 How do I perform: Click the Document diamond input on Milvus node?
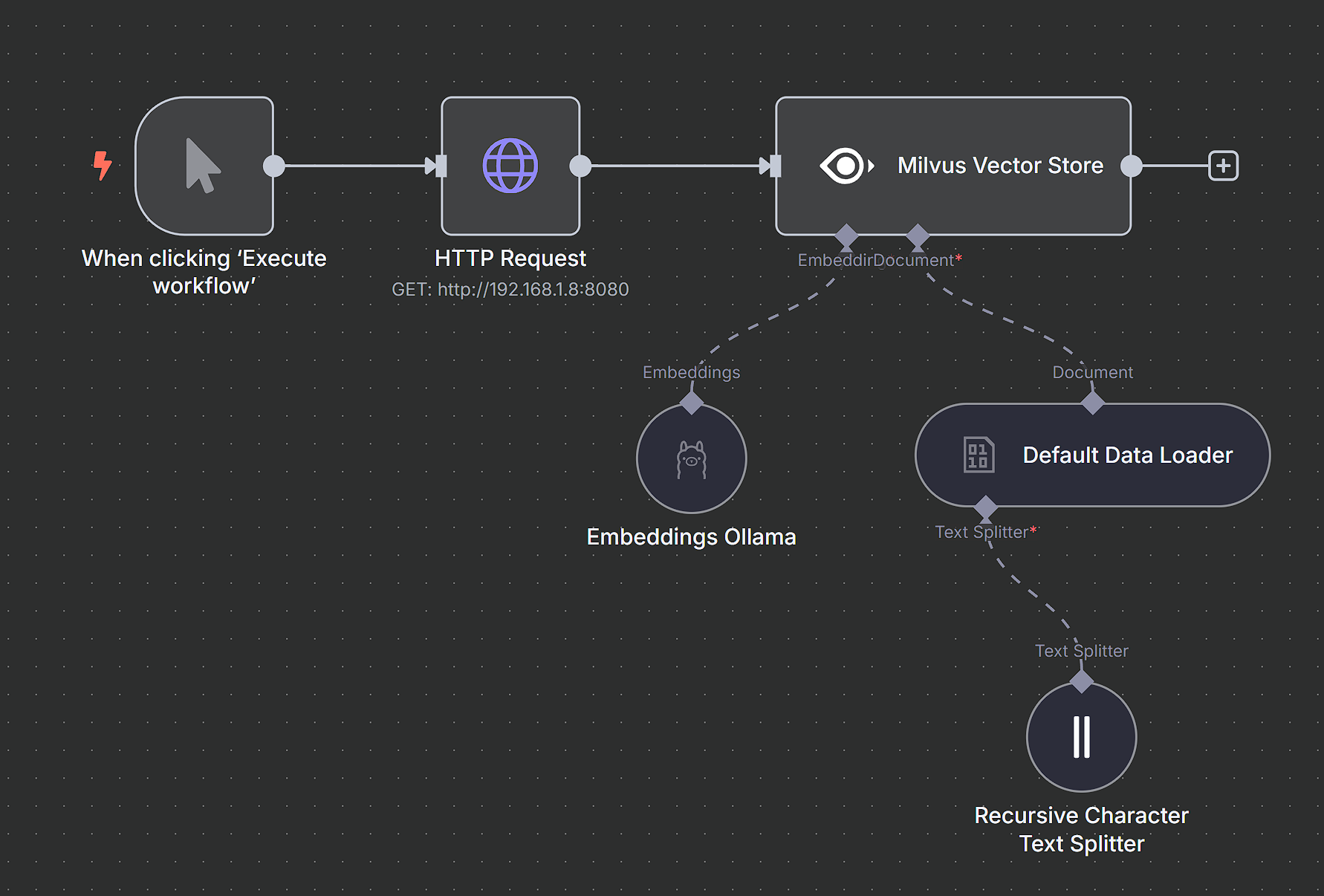tap(918, 236)
